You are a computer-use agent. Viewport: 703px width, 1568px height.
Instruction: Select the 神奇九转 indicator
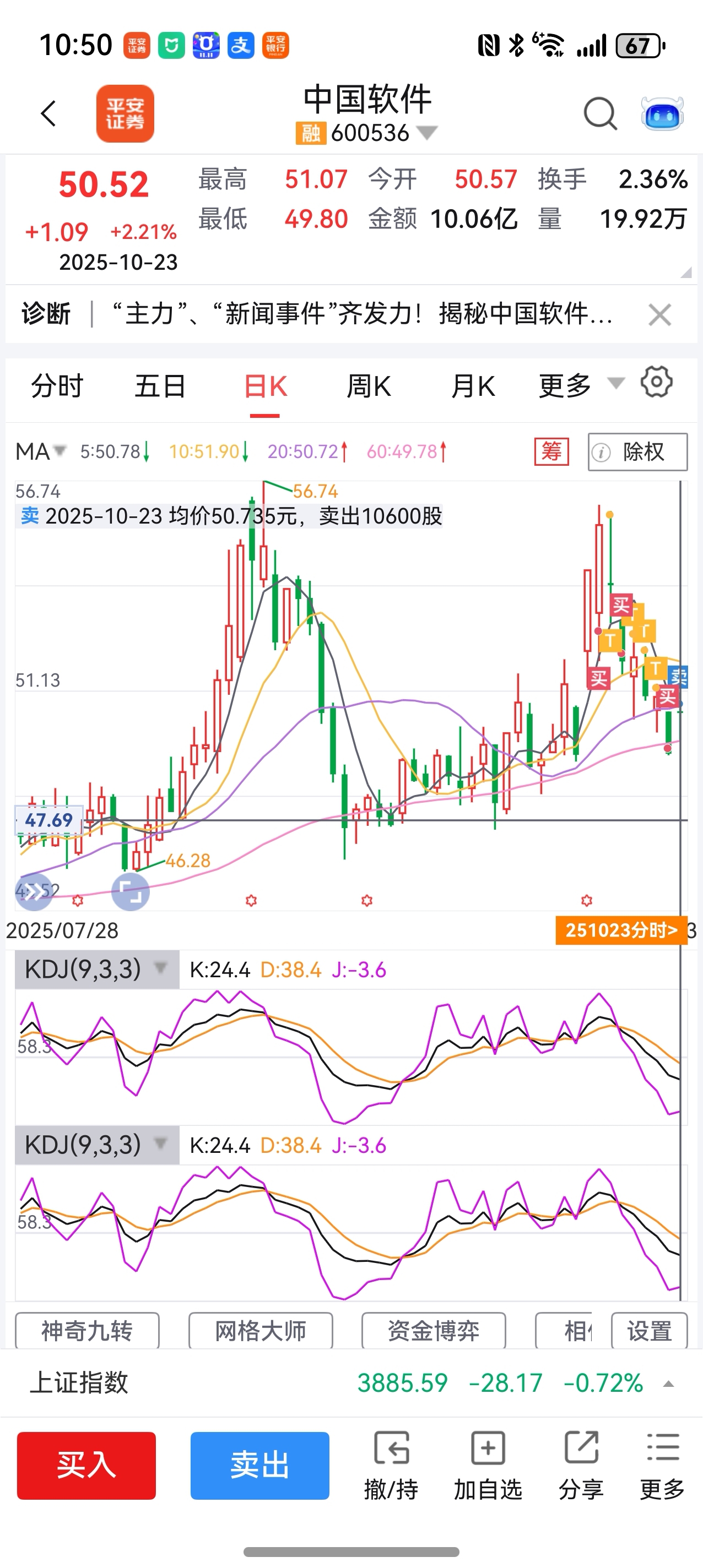tap(87, 1331)
